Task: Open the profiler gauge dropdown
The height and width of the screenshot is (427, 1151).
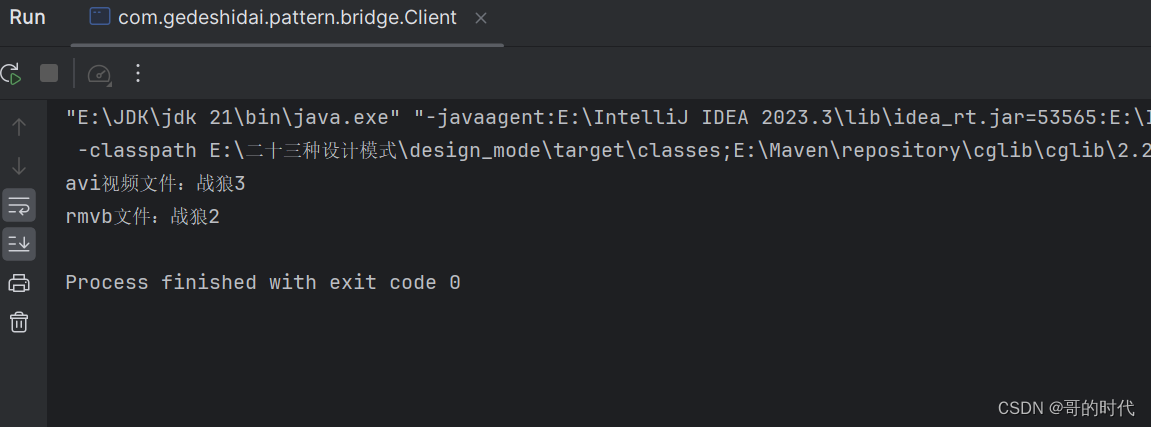Action: 98,73
